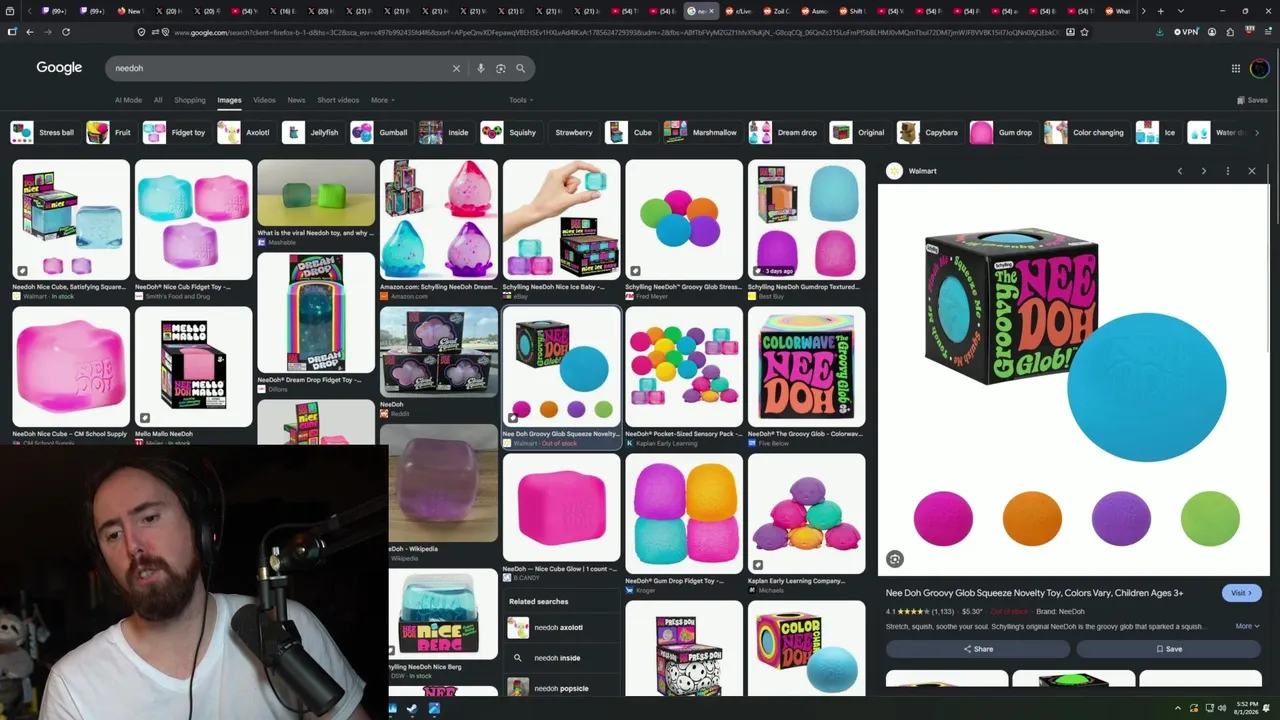Show the next image in the preview panel
This screenshot has height=720, width=1280.
(x=1204, y=171)
